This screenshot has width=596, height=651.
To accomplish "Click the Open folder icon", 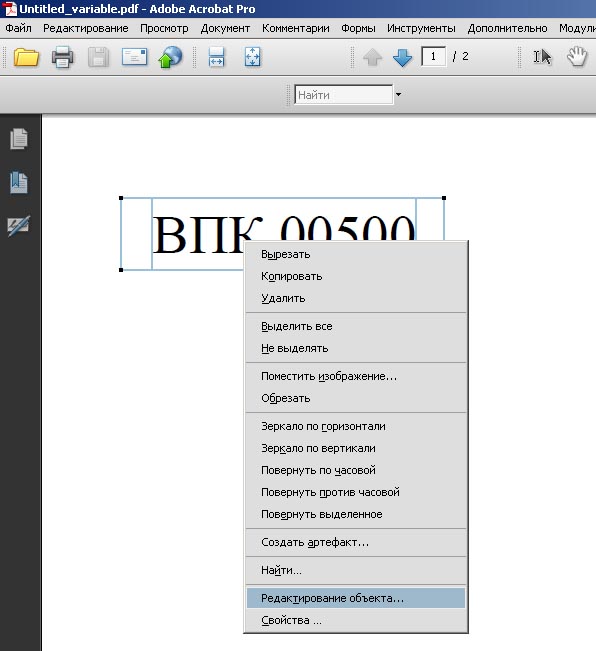I will click(26, 57).
